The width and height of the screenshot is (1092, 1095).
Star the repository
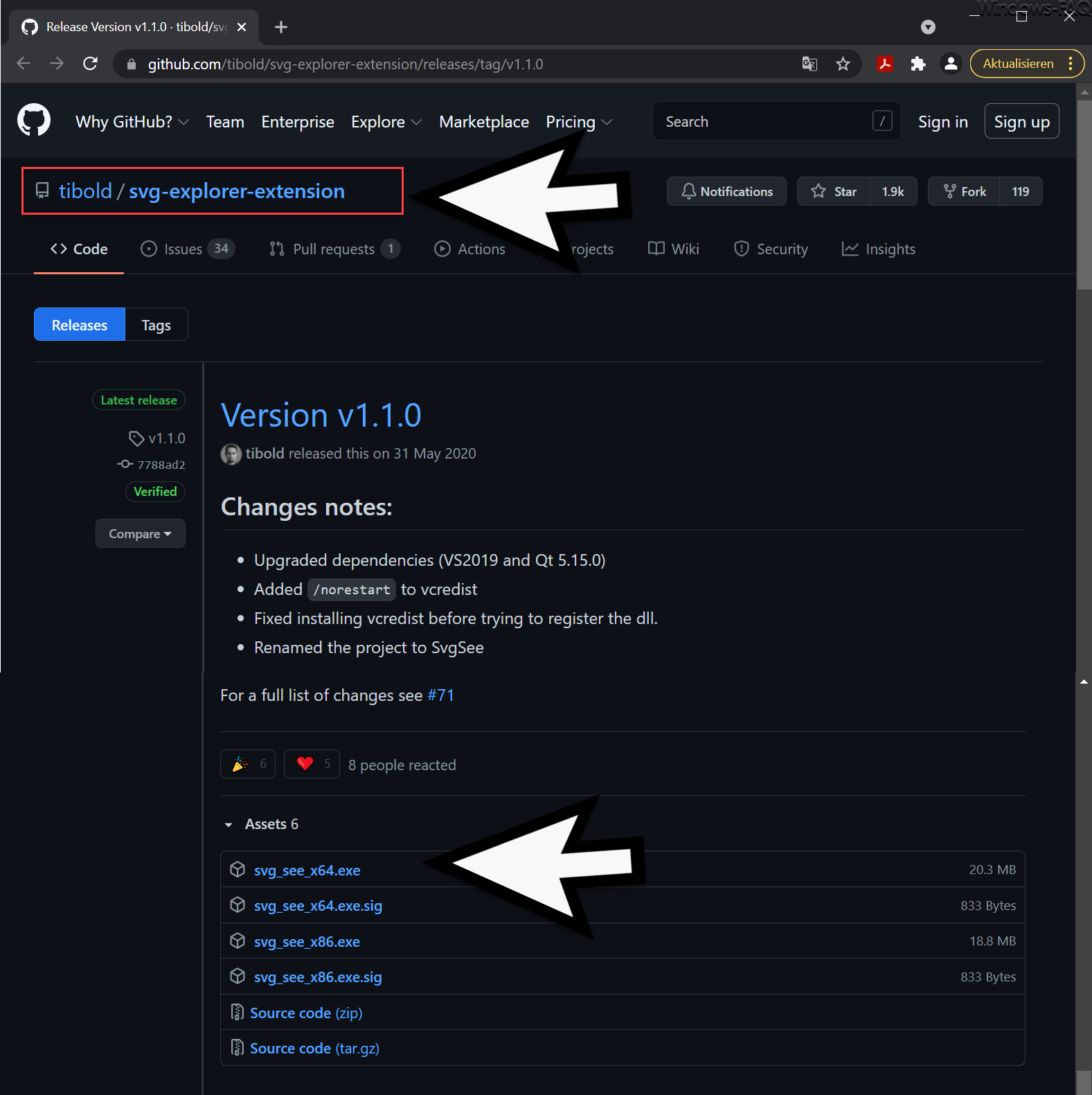(x=834, y=191)
